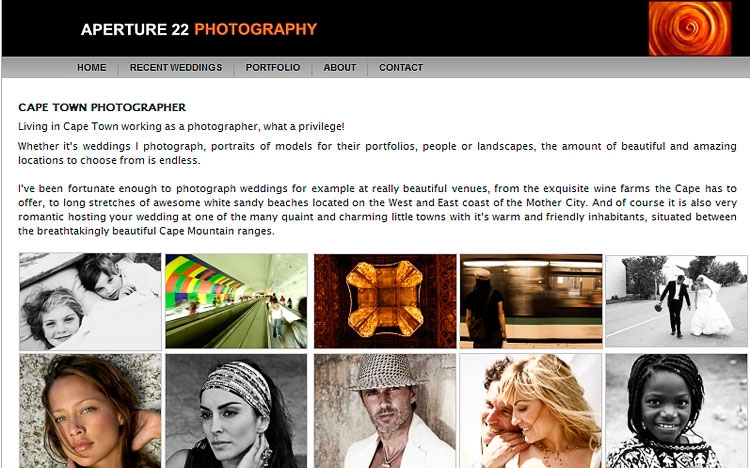
Task: Click the paragraph about wine farm venues
Action: pos(377,210)
